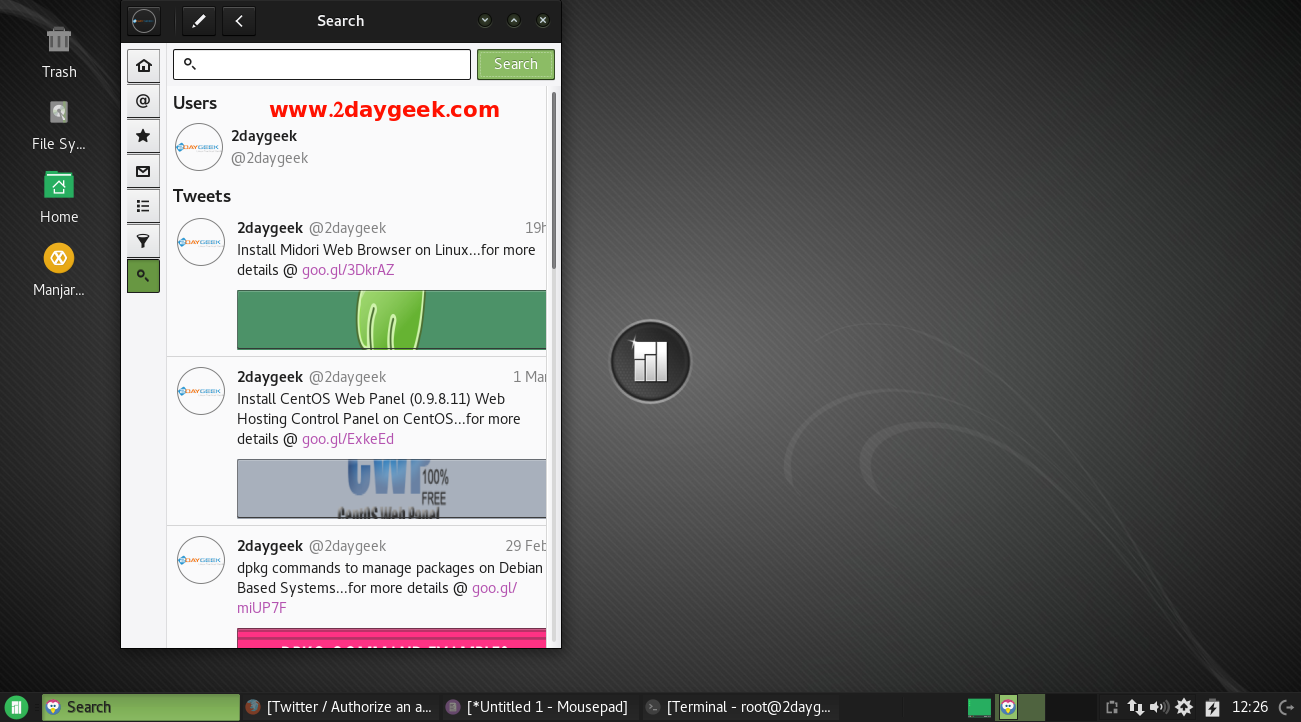Open the Favorites star sidebar icon
This screenshot has width=1301, height=722.
coord(143,136)
